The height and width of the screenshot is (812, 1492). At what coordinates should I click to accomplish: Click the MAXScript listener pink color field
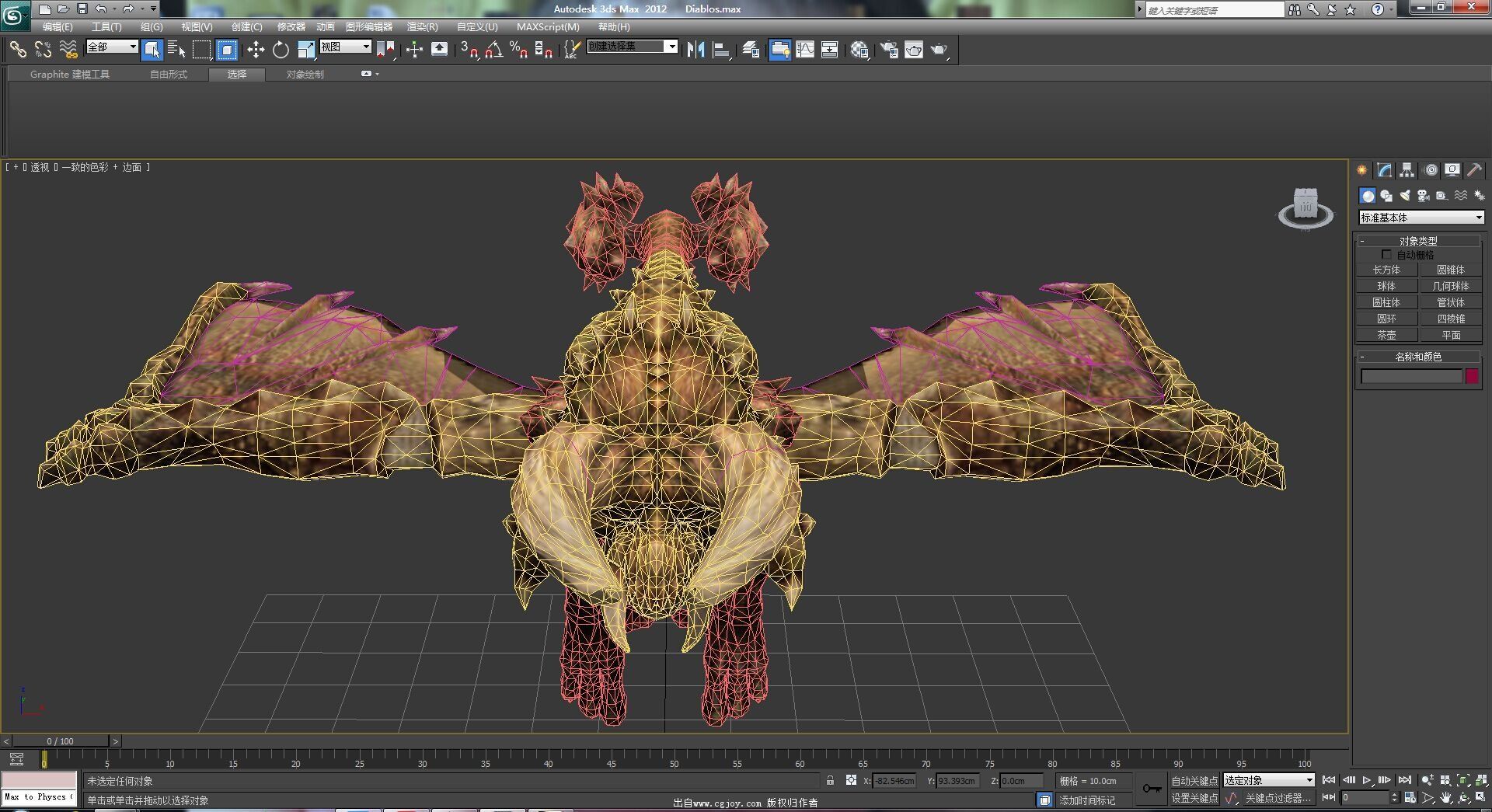coord(39,779)
